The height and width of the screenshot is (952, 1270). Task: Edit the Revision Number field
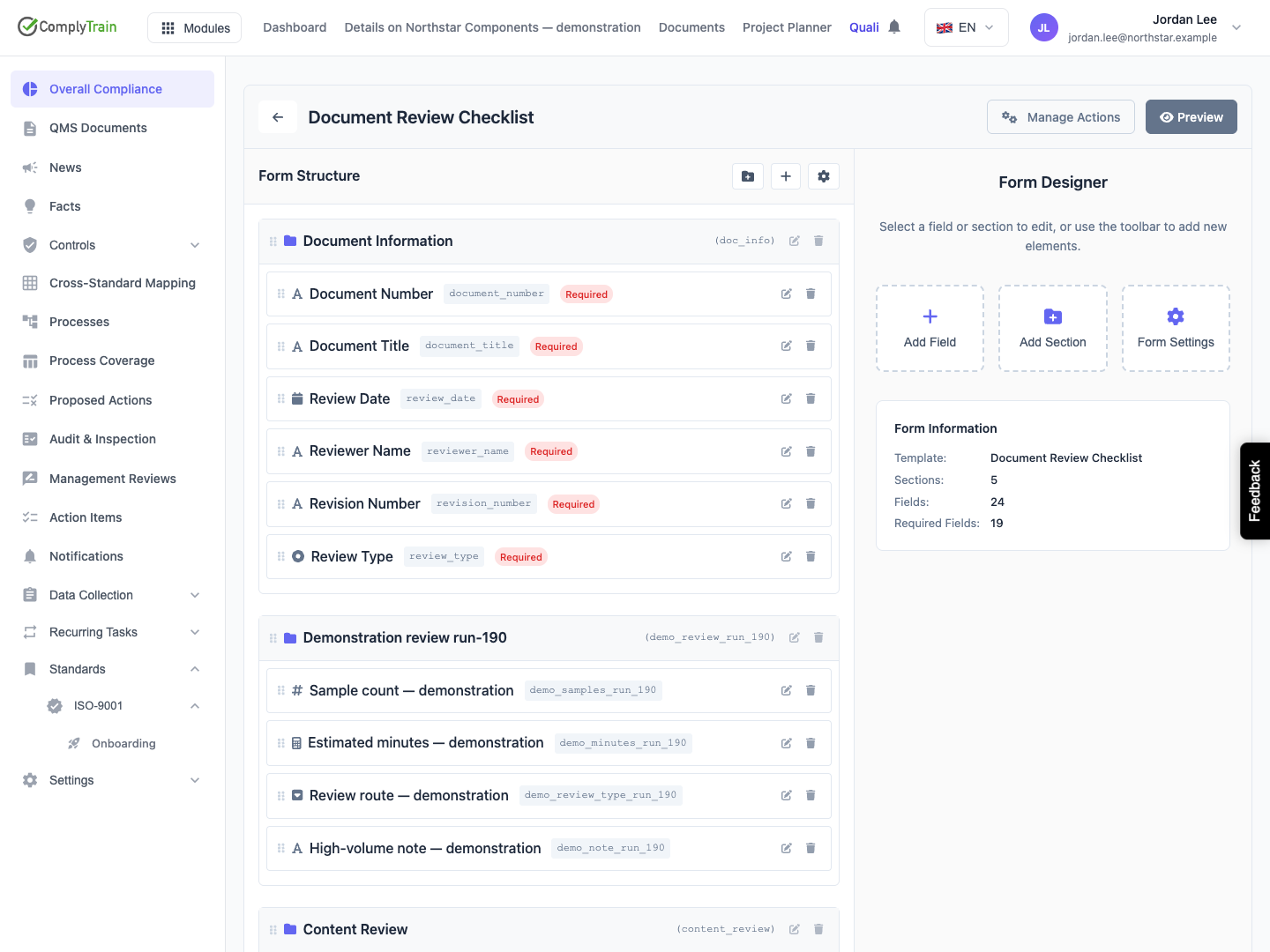tap(787, 503)
